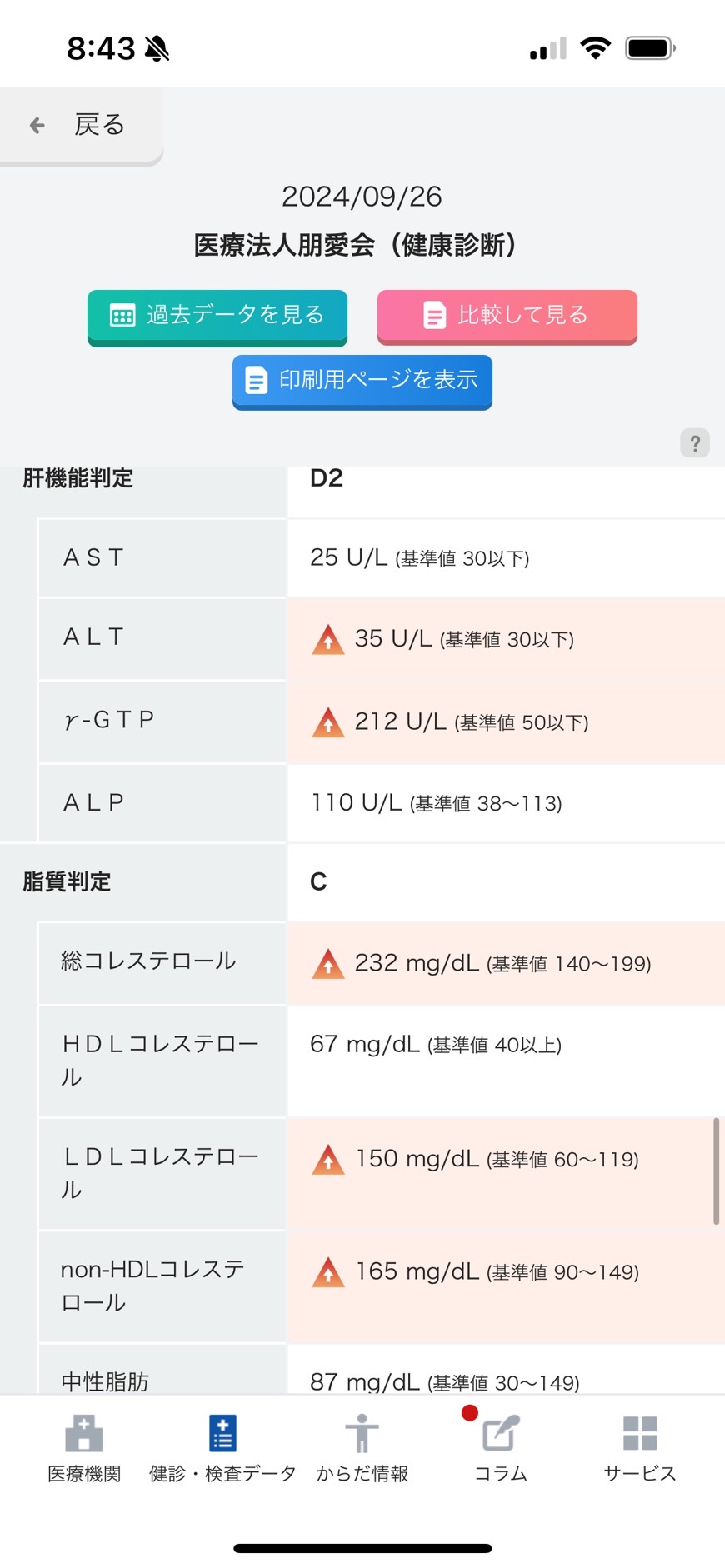Go back using the 戻る label
Viewport: 725px width, 1568px height.
click(100, 125)
